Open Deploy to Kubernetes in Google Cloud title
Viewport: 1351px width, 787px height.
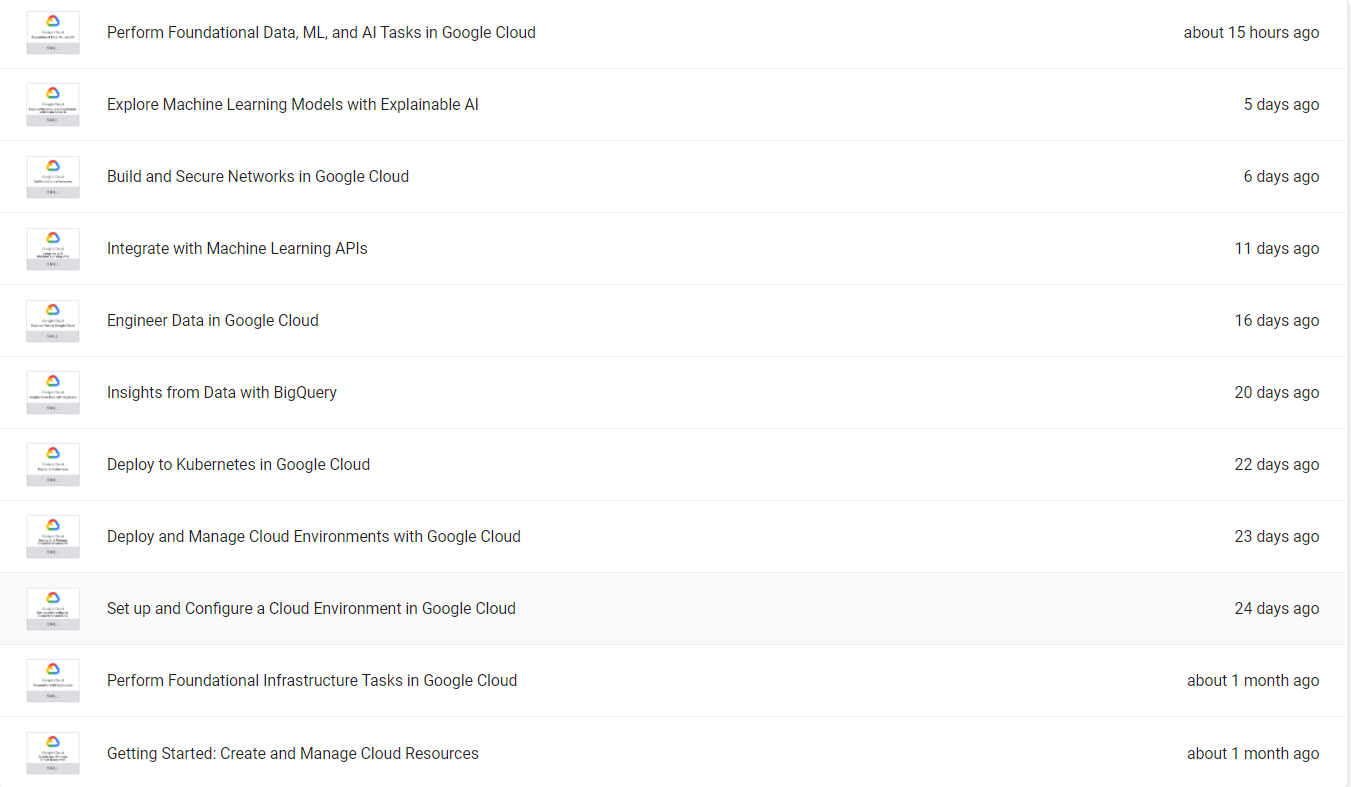point(239,465)
